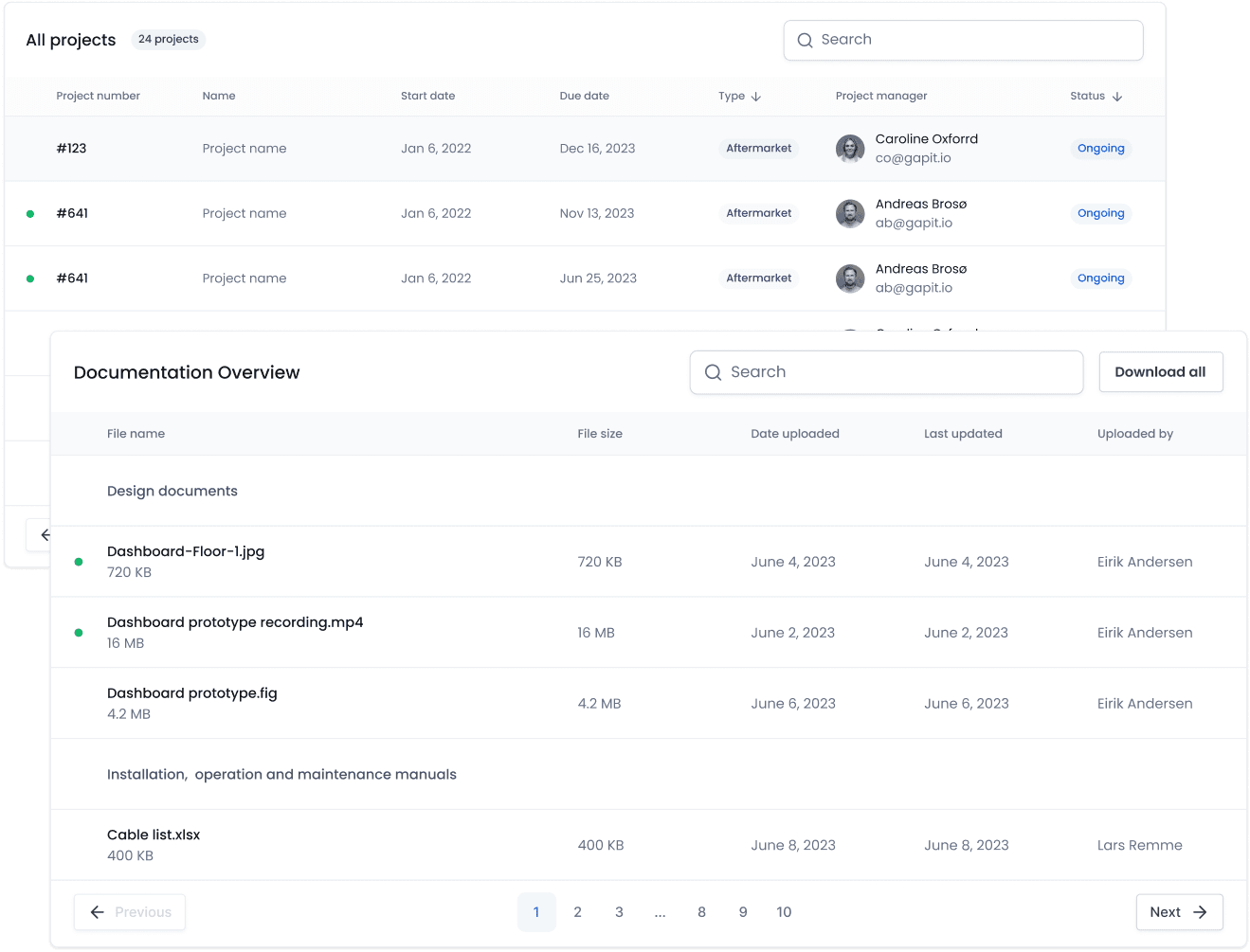Click Ongoing status in project #123 row
This screenshot has width=1250, height=952.
[1100, 149]
